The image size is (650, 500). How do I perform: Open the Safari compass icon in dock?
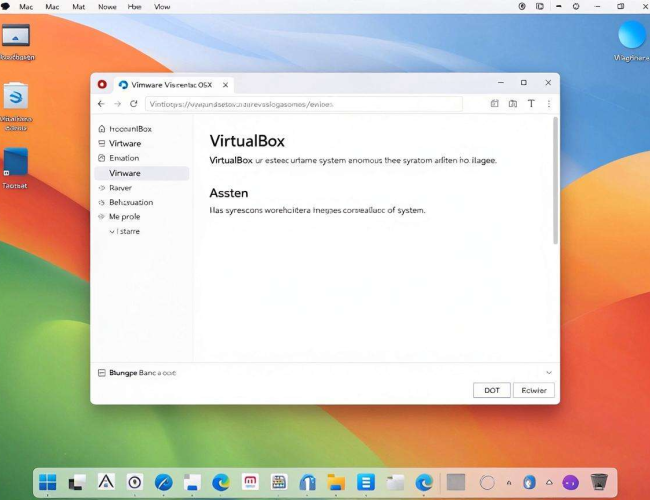(x=164, y=483)
